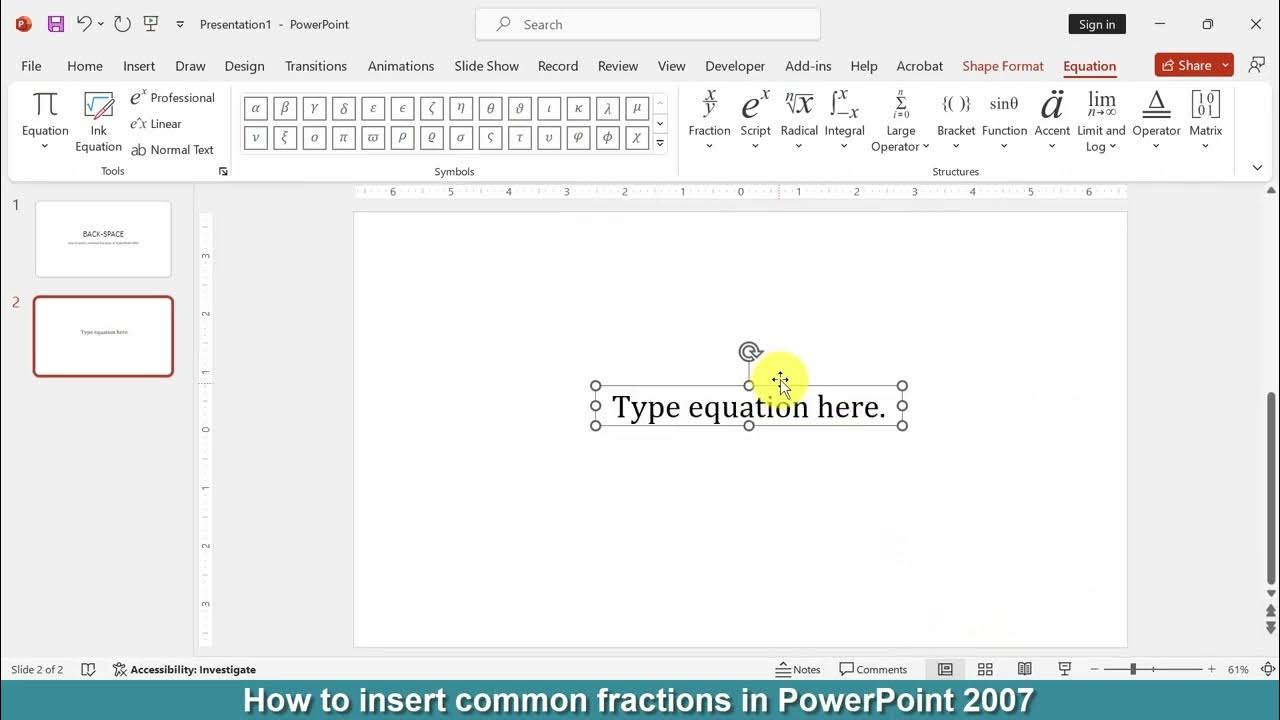Insert the gamma symbol
This screenshot has width=1280, height=720.
314,108
